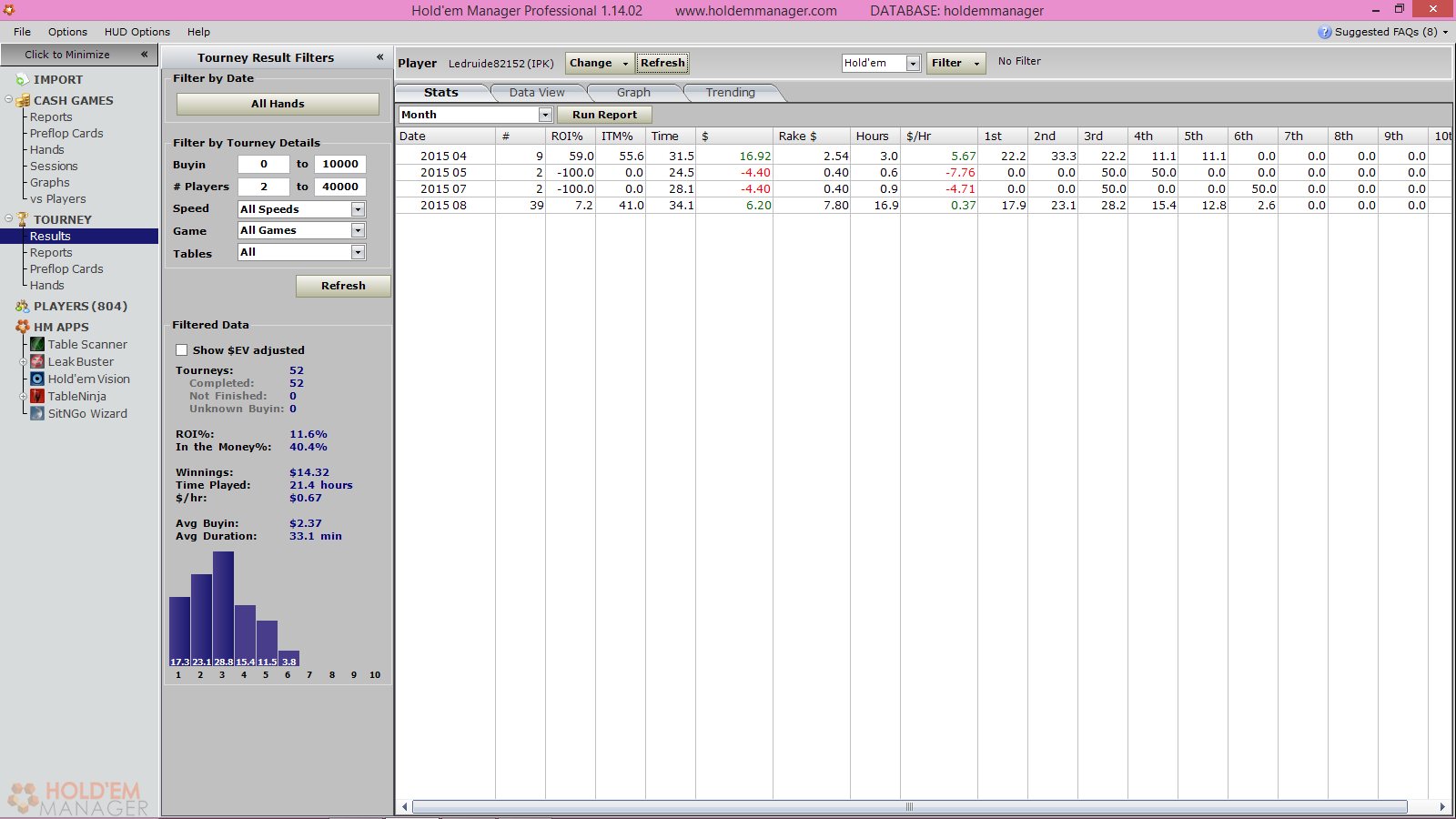The image size is (1456, 819).
Task: Open the Help menu
Action: click(198, 32)
